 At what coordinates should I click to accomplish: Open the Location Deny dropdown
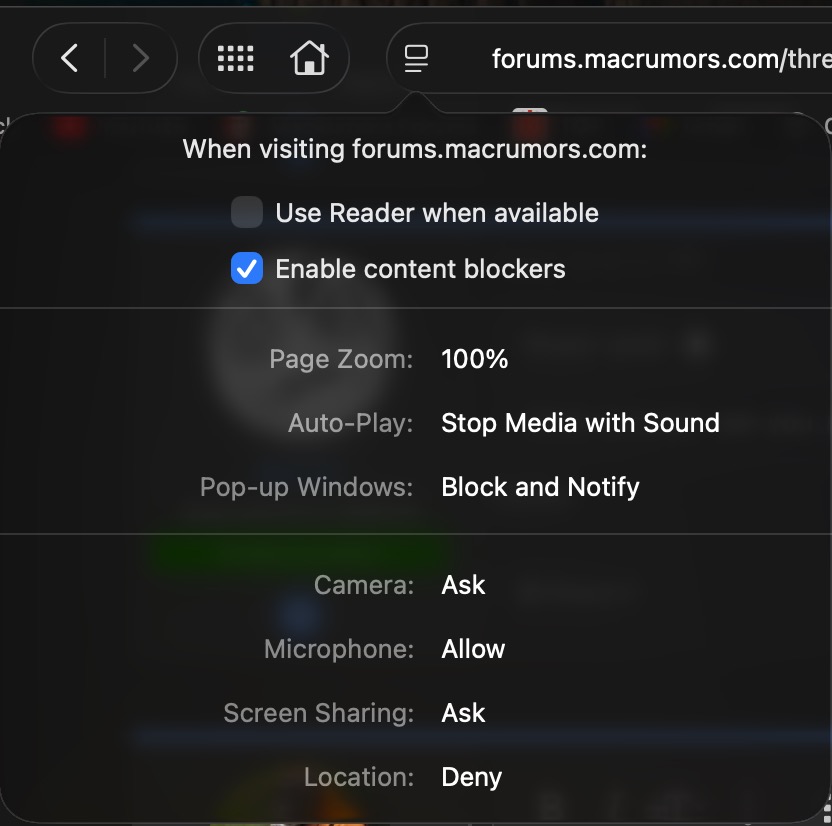click(x=471, y=777)
